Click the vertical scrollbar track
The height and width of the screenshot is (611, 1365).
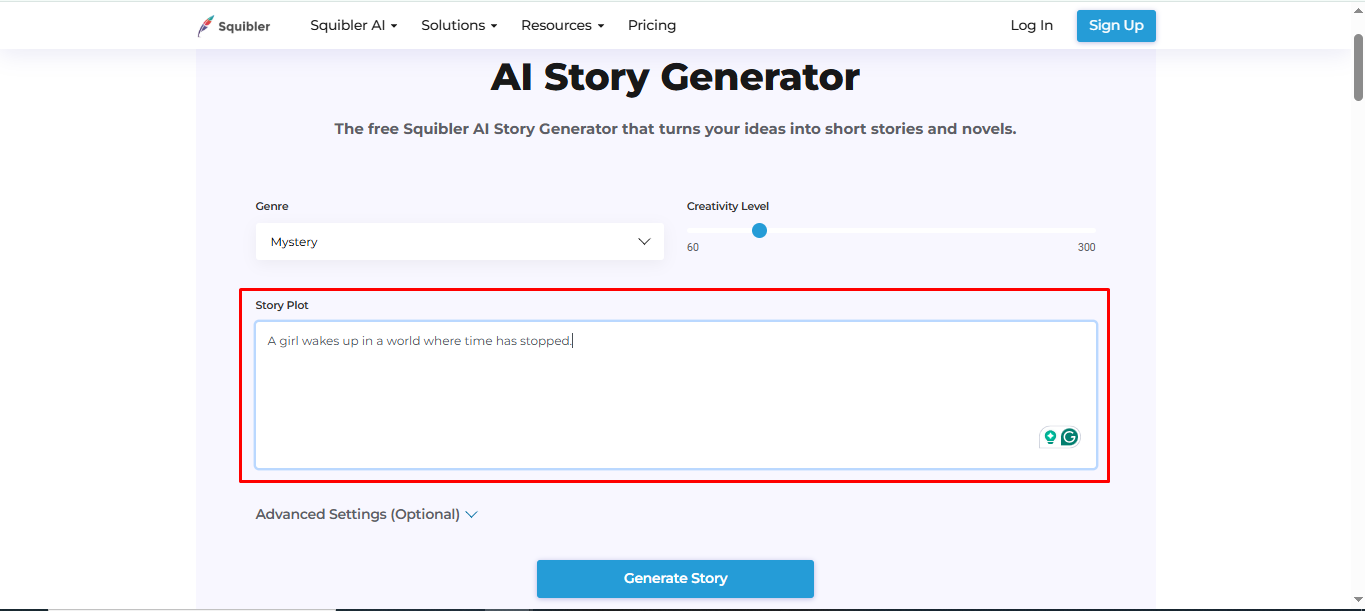click(1358, 300)
